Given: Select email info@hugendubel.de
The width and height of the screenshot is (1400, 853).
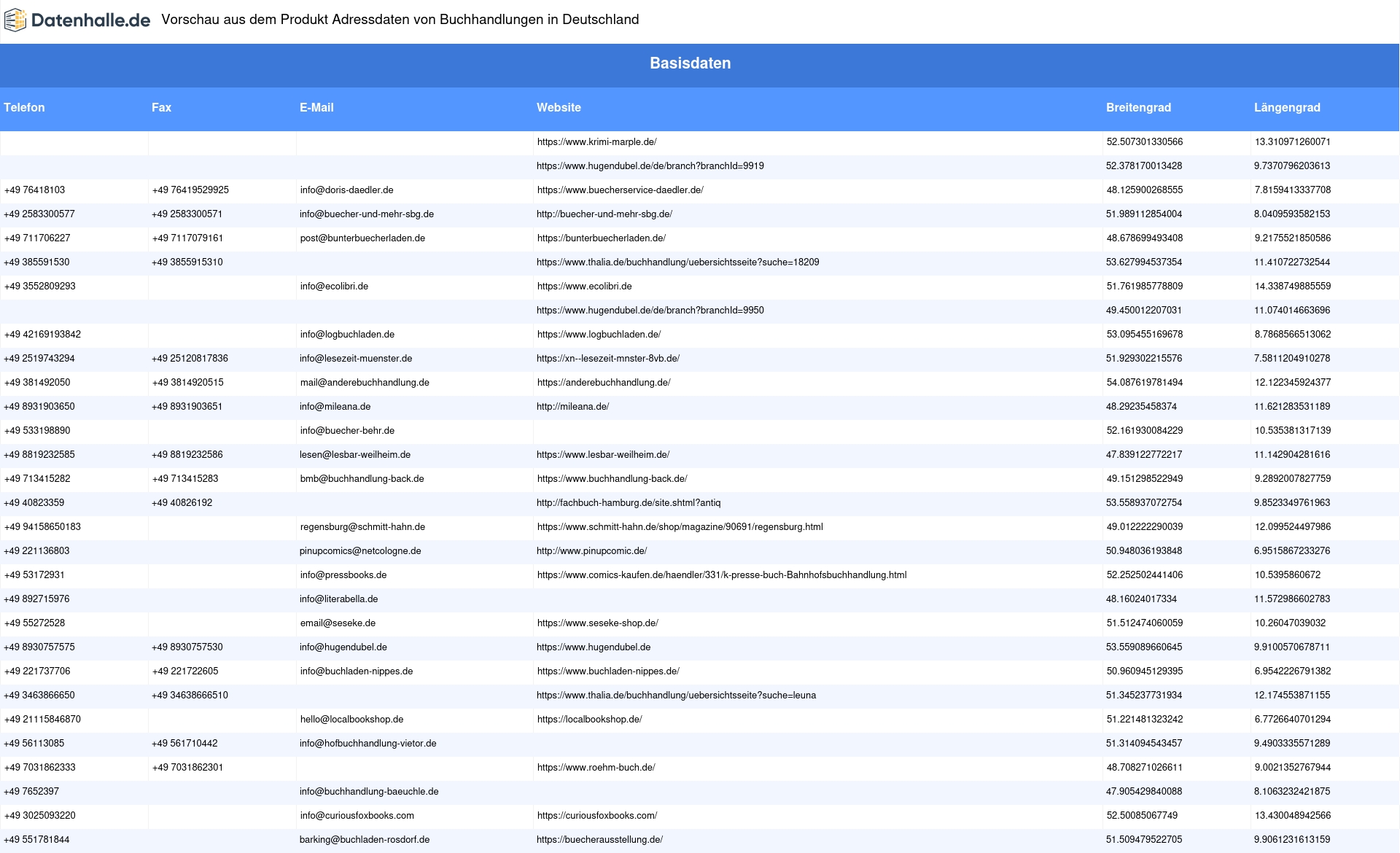Looking at the screenshot, I should (x=343, y=647).
